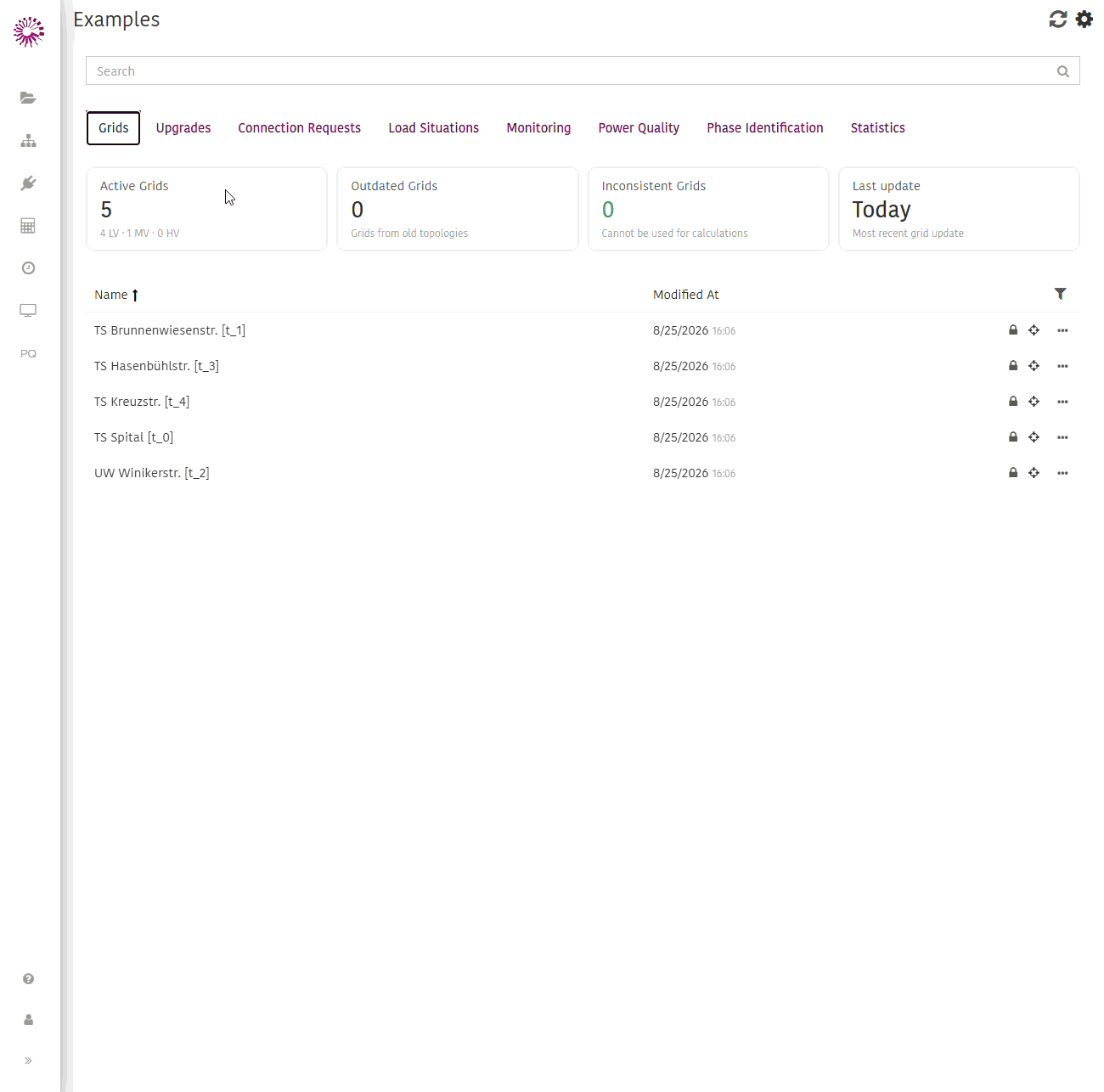Open the settings gear icon

(x=1084, y=19)
